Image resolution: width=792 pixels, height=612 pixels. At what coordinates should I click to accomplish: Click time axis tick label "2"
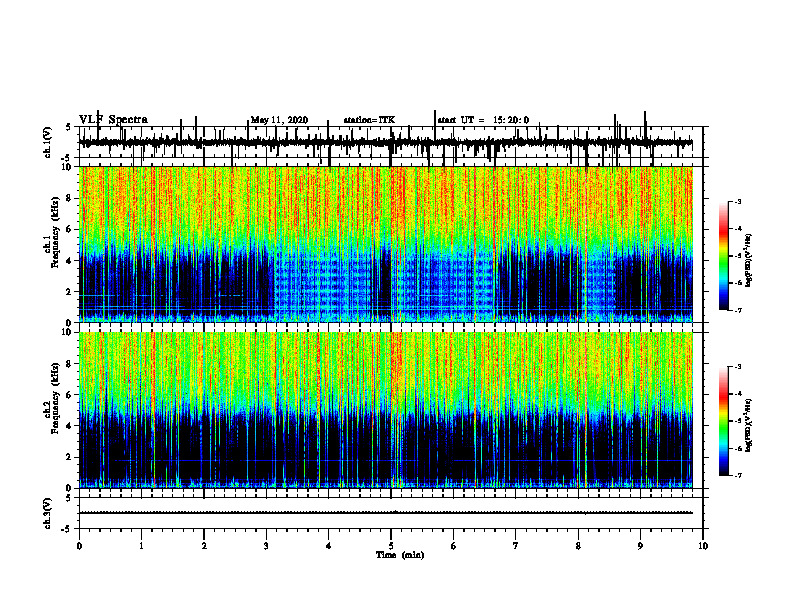coord(204,546)
